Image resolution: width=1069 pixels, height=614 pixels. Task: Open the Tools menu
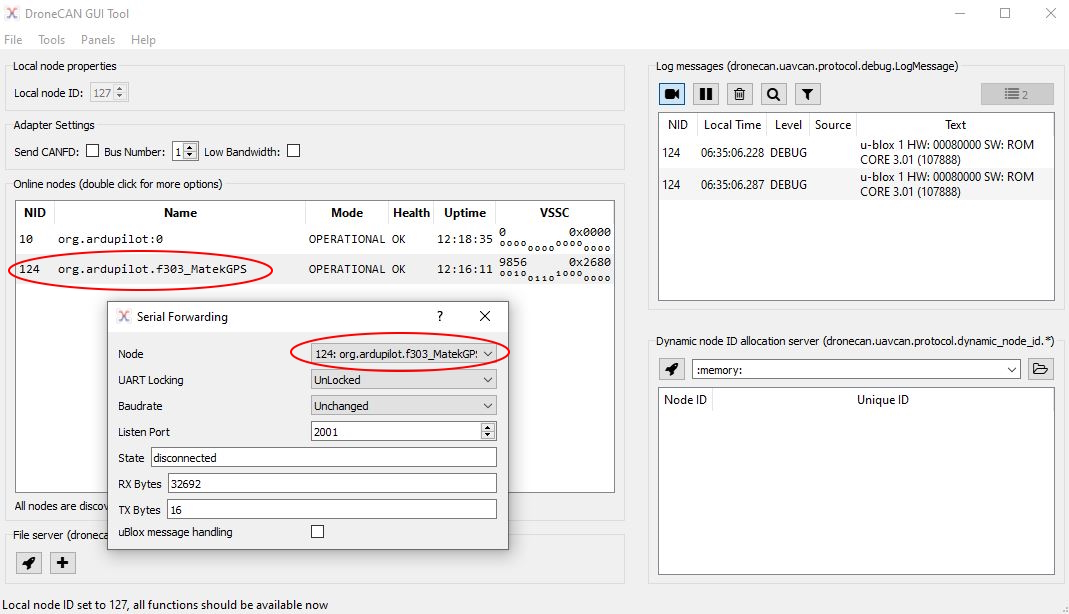point(51,40)
